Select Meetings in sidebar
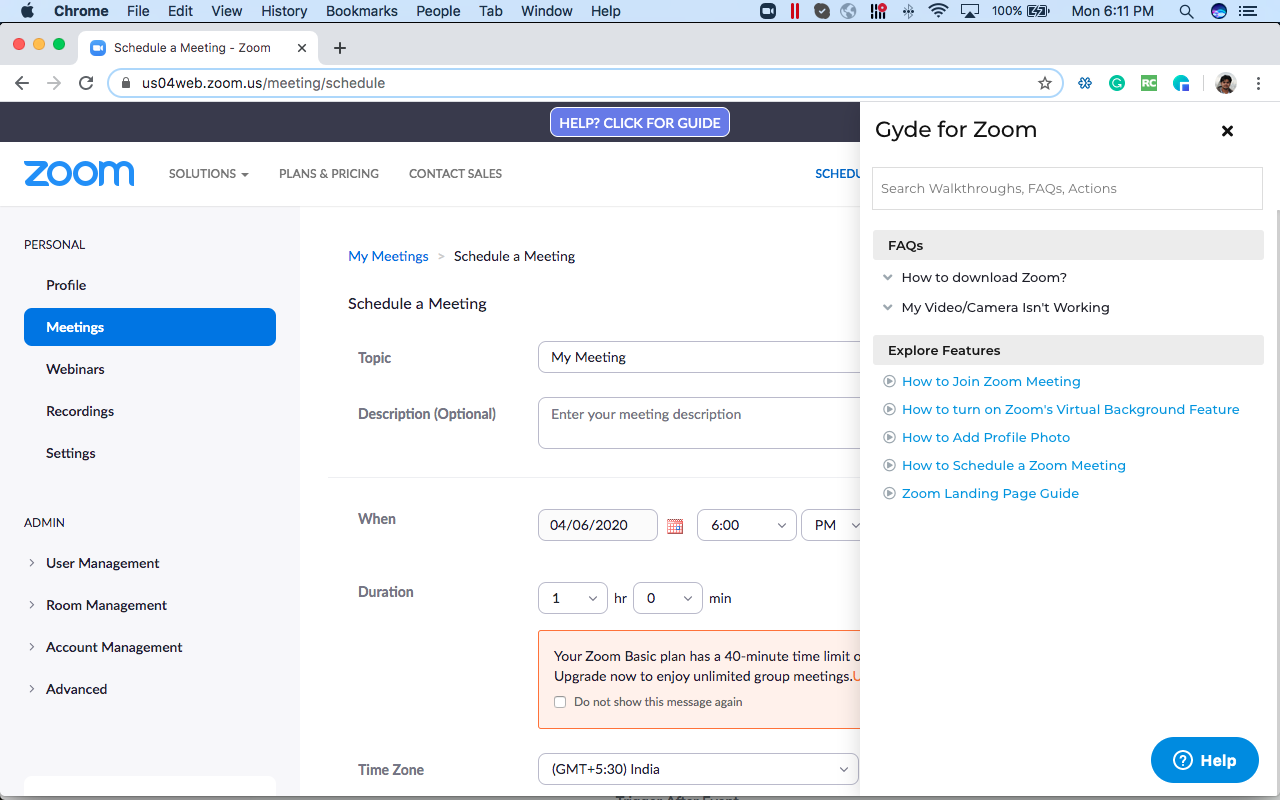Image resolution: width=1280 pixels, height=800 pixels. [150, 327]
